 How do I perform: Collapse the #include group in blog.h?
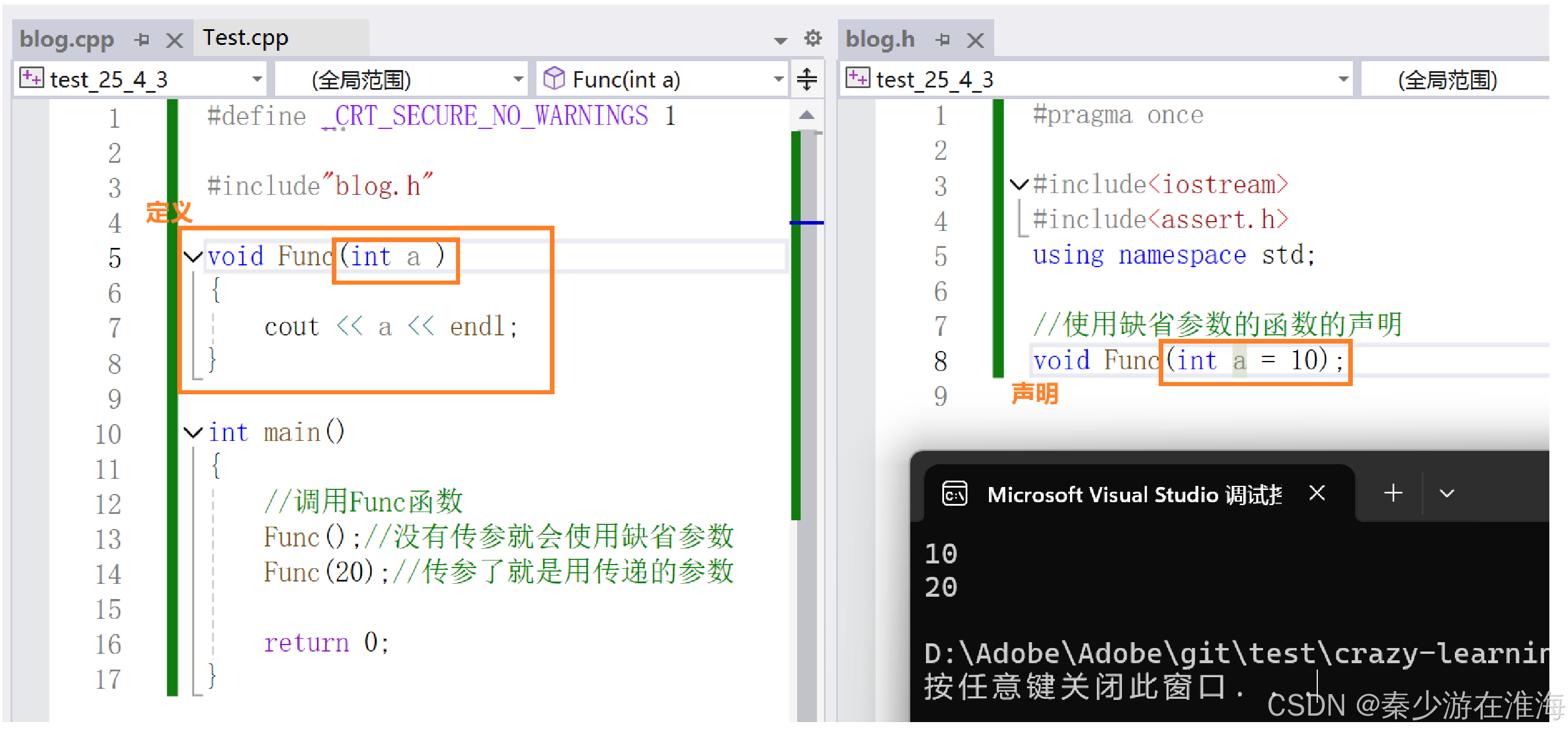pyautogui.click(x=1018, y=184)
